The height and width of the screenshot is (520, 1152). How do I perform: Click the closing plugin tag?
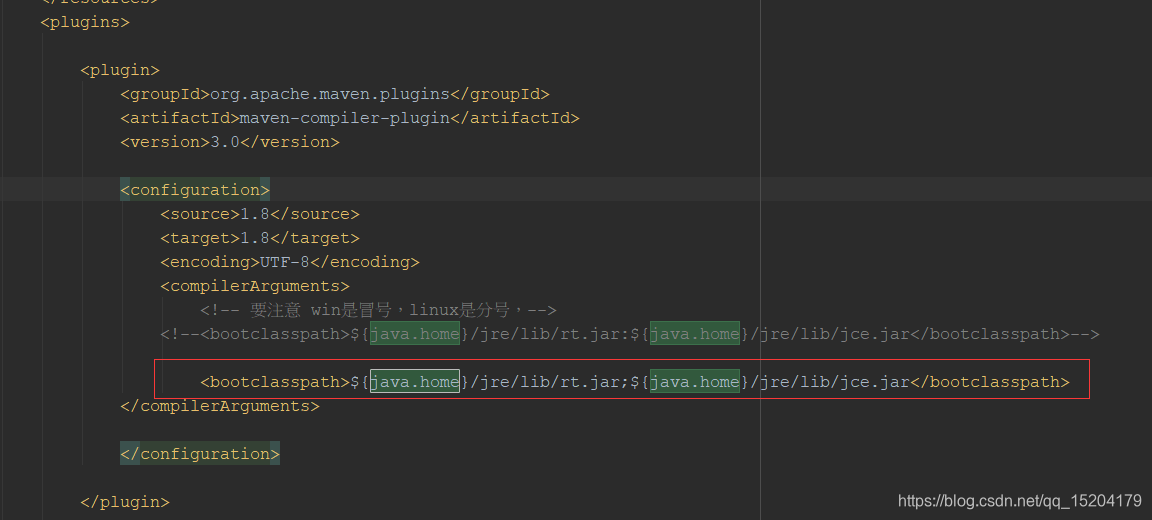click(125, 502)
